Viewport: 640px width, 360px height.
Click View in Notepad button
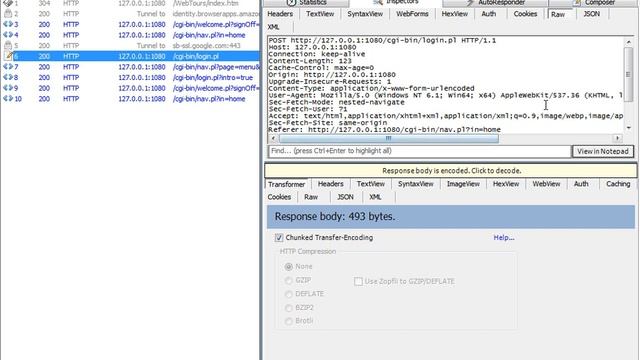603,151
